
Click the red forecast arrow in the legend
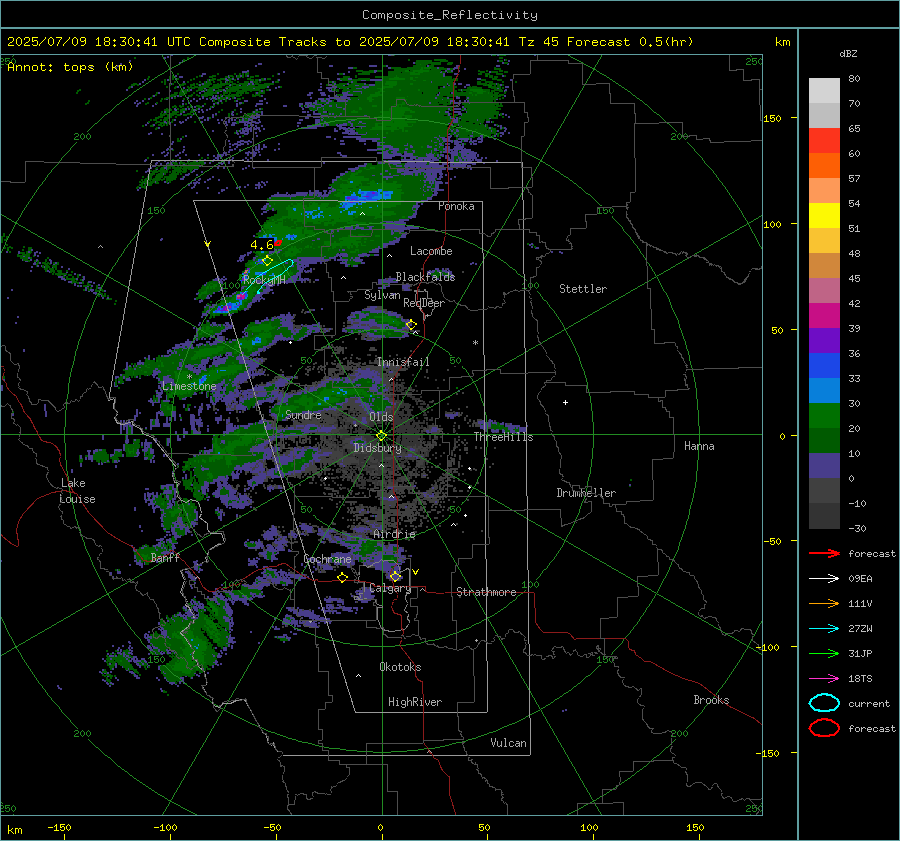tap(824, 553)
